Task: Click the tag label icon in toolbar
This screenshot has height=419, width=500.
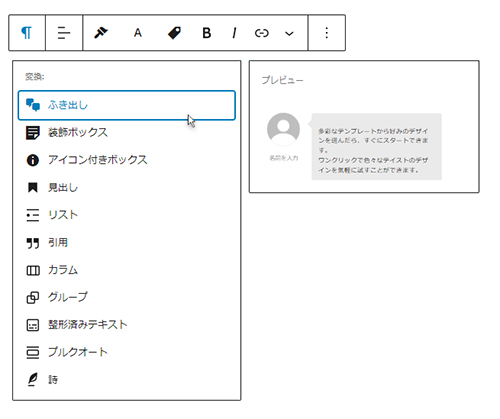Action: (x=174, y=33)
